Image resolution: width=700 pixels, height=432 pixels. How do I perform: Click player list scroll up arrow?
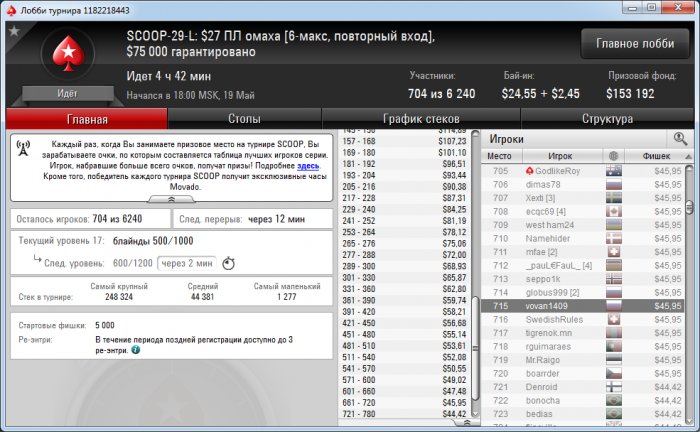point(689,168)
